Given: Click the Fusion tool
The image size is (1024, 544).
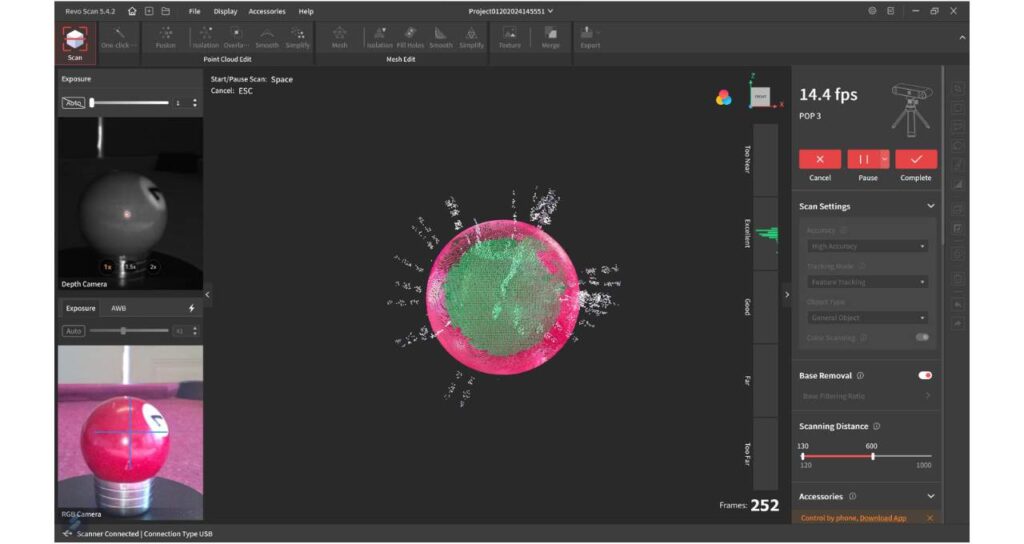Looking at the screenshot, I should pos(165,38).
